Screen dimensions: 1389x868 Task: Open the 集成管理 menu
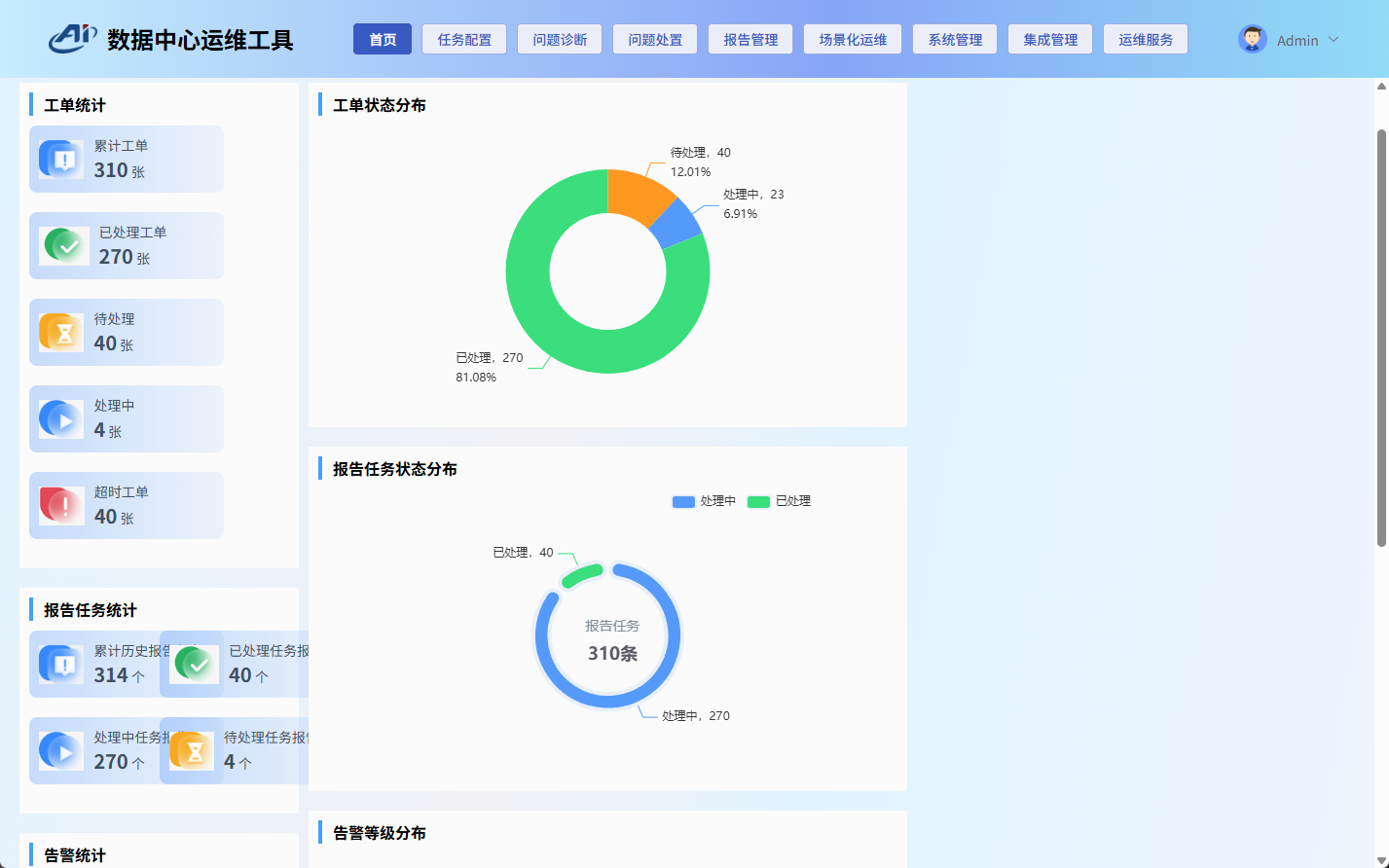click(1050, 39)
